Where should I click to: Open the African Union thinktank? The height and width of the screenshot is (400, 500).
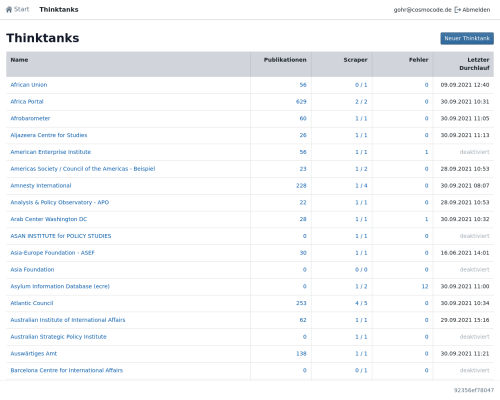[29, 85]
